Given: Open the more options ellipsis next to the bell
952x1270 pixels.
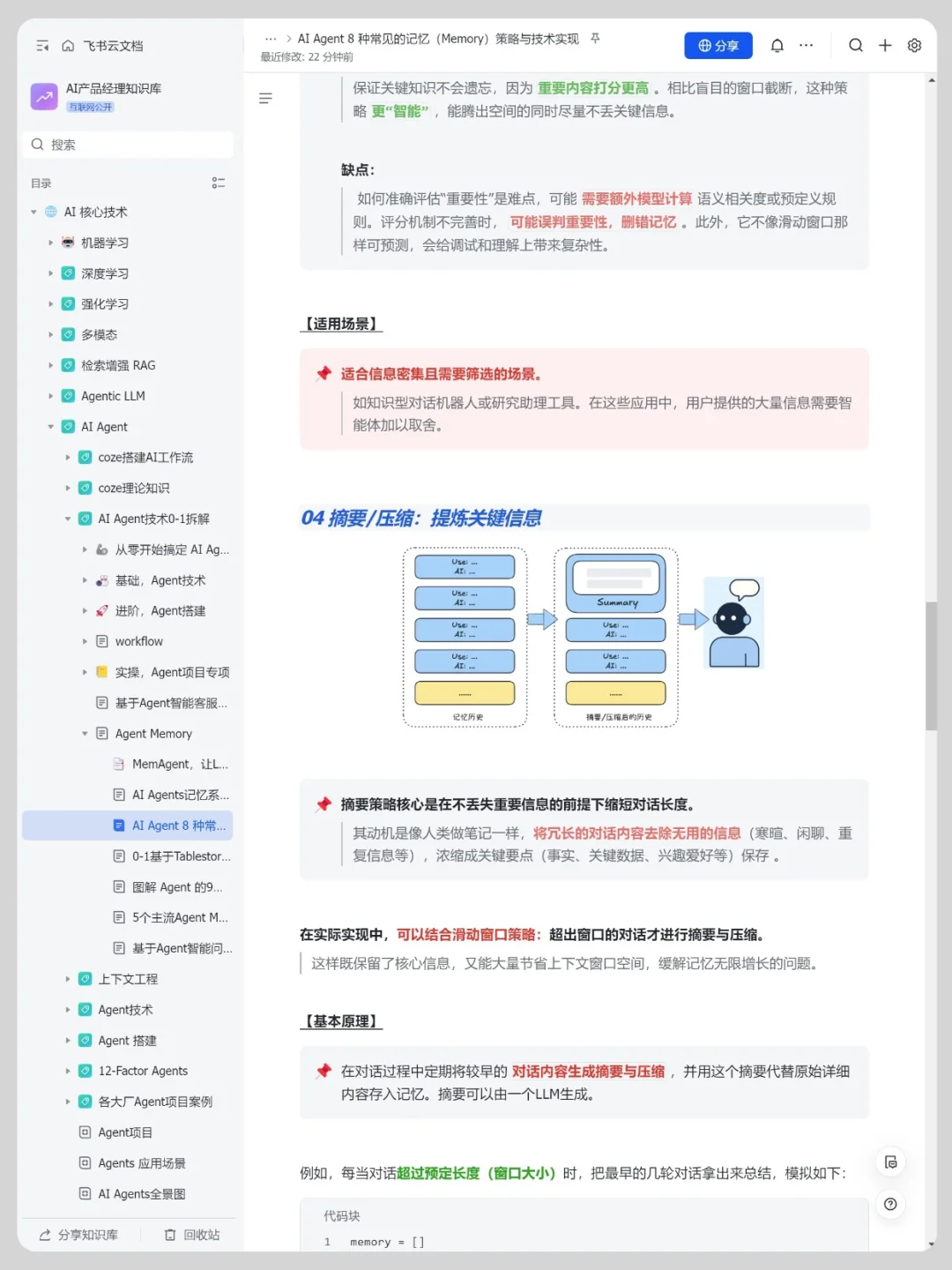Looking at the screenshot, I should click(x=806, y=46).
